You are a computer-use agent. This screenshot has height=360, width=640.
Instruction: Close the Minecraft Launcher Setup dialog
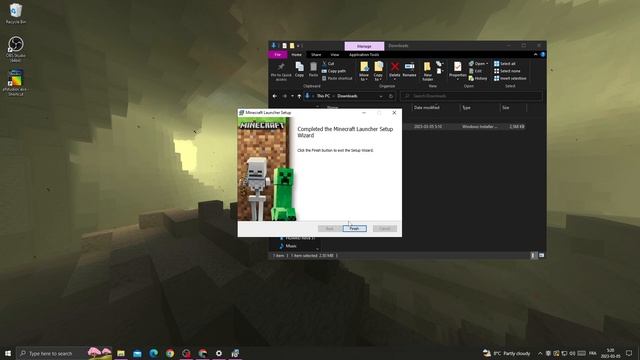[394, 113]
